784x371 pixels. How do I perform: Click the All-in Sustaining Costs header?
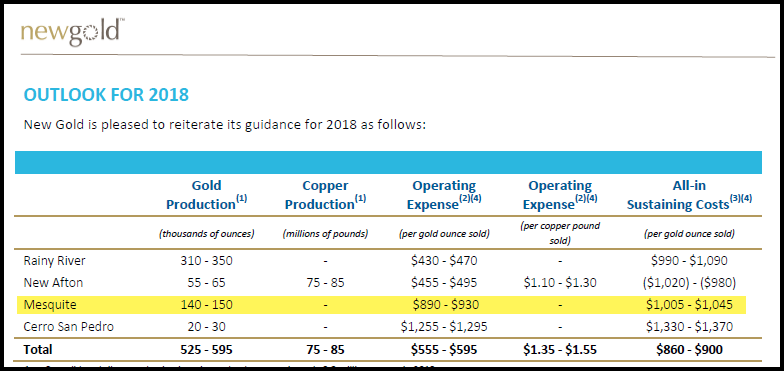[x=689, y=195]
